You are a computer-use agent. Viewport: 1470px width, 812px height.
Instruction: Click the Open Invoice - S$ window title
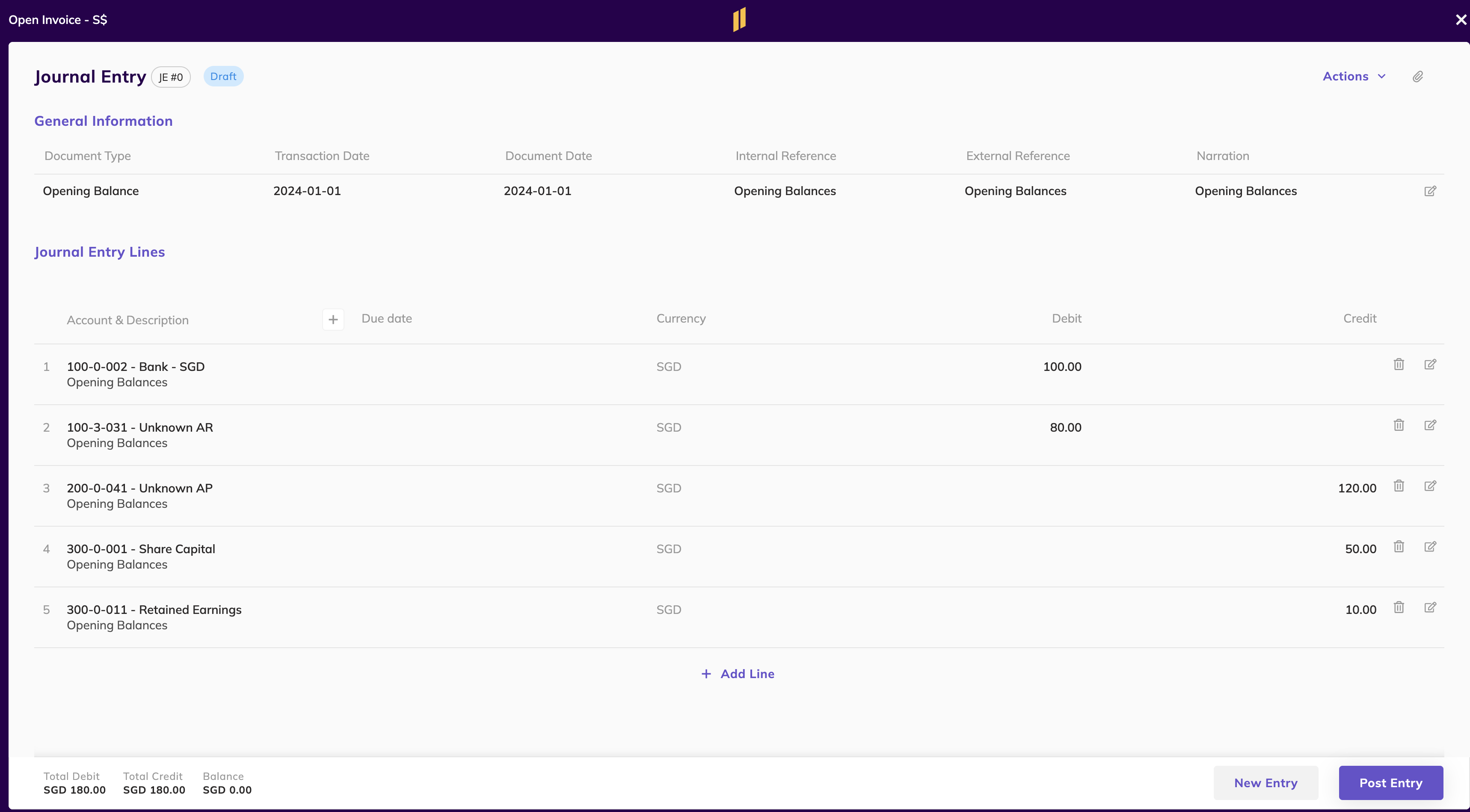click(x=58, y=20)
